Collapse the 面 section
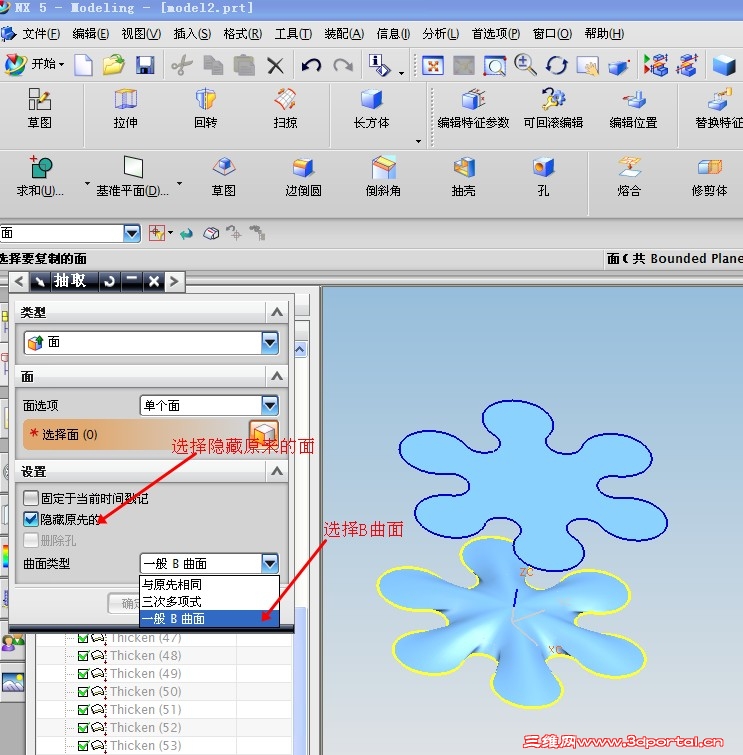Viewport: 743px width, 755px height. pyautogui.click(x=277, y=376)
